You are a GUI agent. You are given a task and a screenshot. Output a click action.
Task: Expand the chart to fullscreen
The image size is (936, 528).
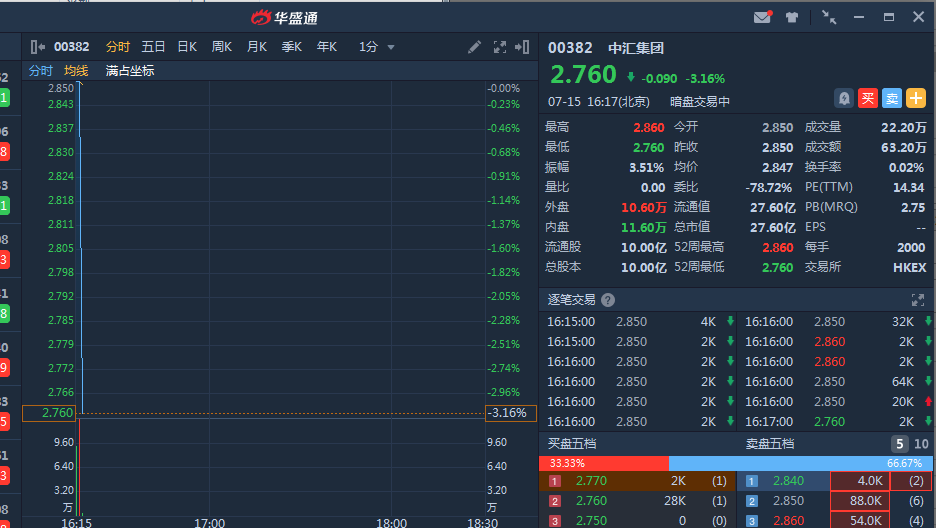pyautogui.click(x=499, y=47)
